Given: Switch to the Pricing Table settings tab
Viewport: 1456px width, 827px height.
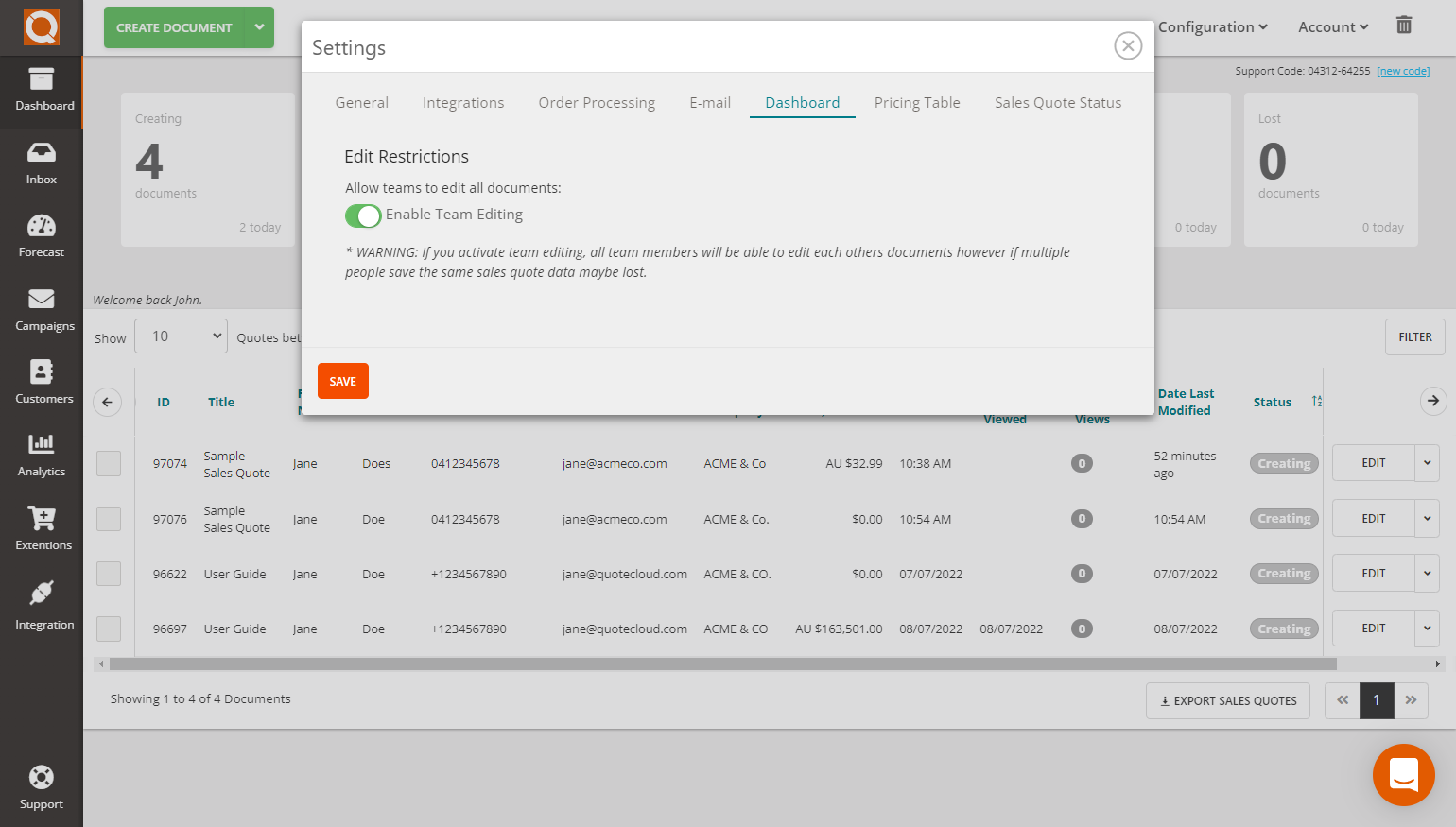Looking at the screenshot, I should (x=916, y=102).
